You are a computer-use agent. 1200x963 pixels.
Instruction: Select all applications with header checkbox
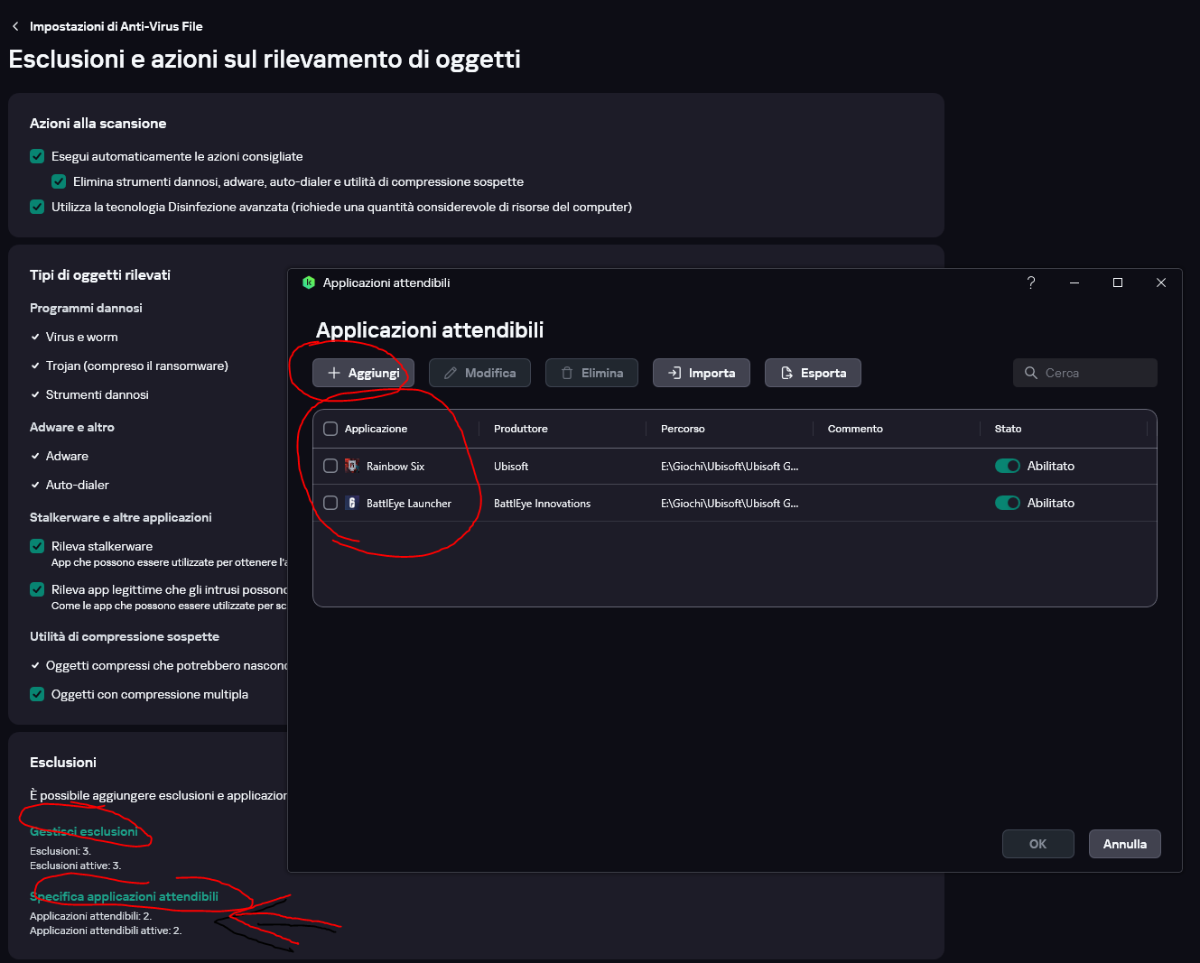click(x=331, y=429)
